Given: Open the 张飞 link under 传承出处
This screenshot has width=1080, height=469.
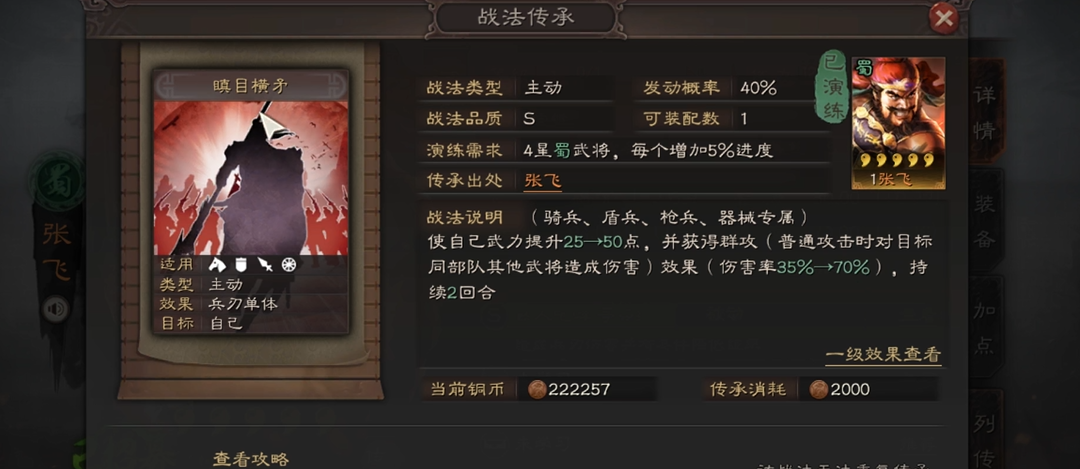Looking at the screenshot, I should (x=543, y=180).
